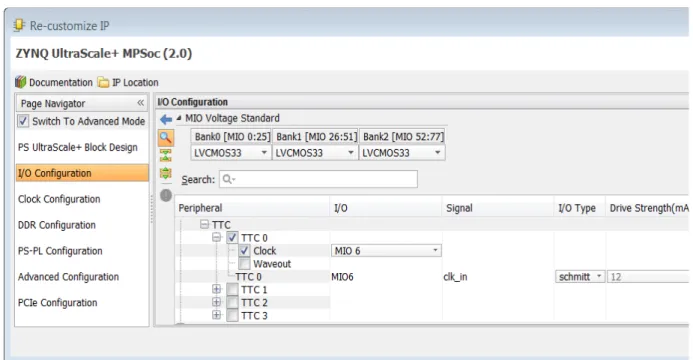The width and height of the screenshot is (693, 360).
Task: Click the gray round warning icon
Action: point(166,195)
